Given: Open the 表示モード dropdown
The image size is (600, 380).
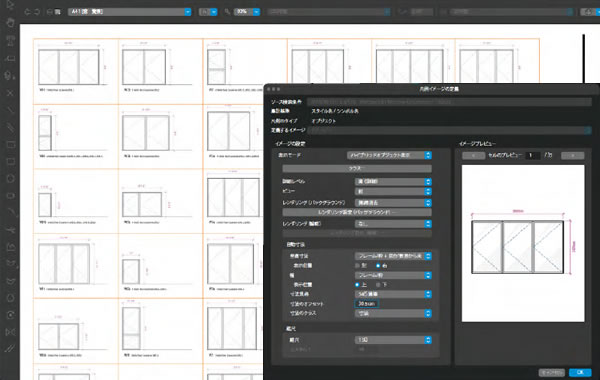Looking at the screenshot, I should [389, 155].
